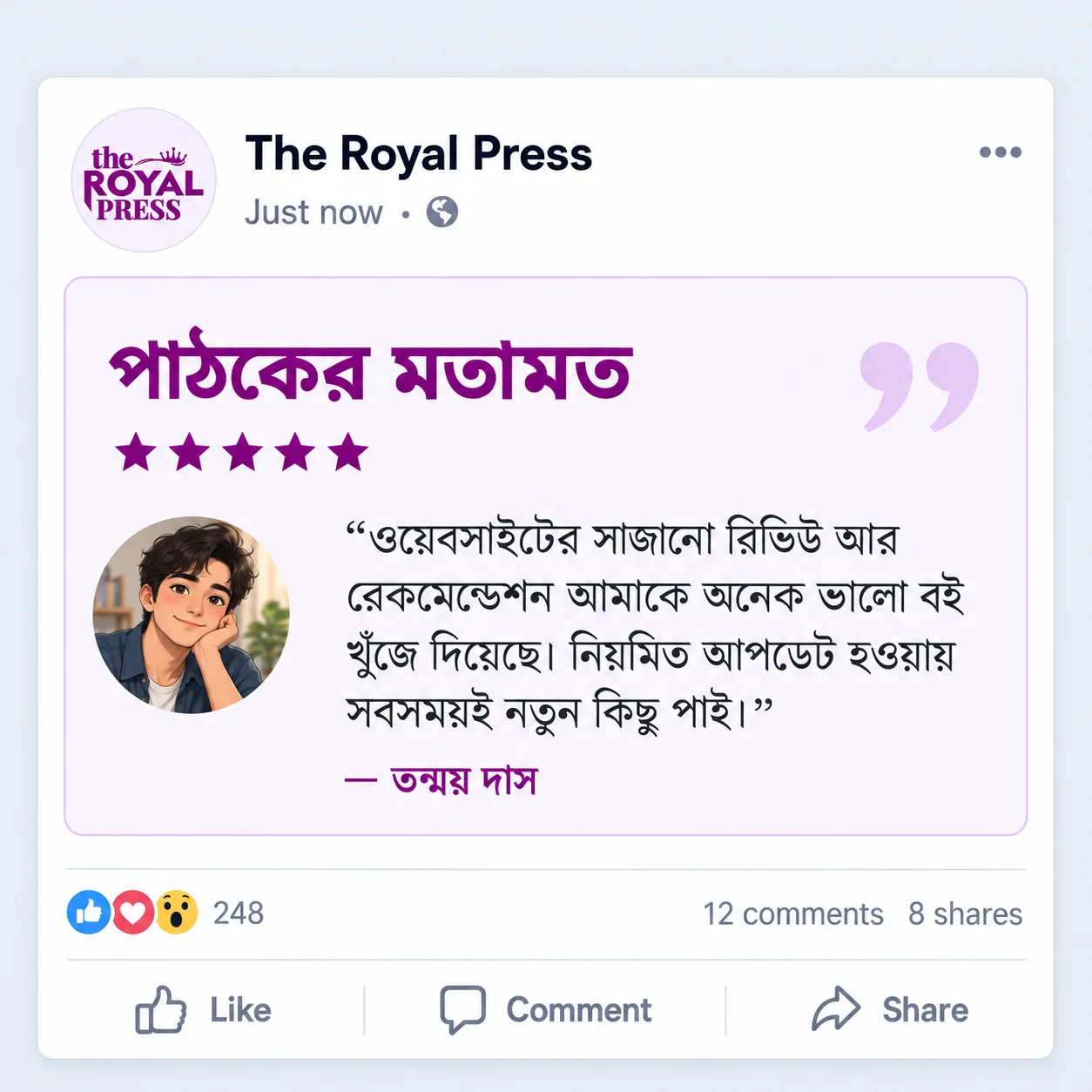This screenshot has width=1092, height=1092.
Task: Open The Royal Press page name
Action: click(419, 154)
